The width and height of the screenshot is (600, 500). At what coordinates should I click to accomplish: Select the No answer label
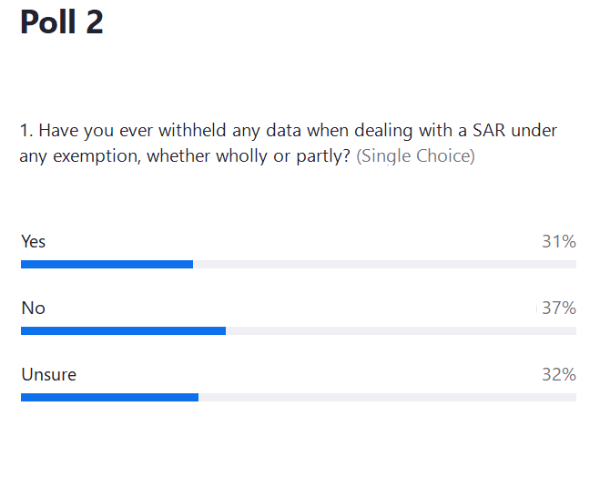(x=32, y=308)
